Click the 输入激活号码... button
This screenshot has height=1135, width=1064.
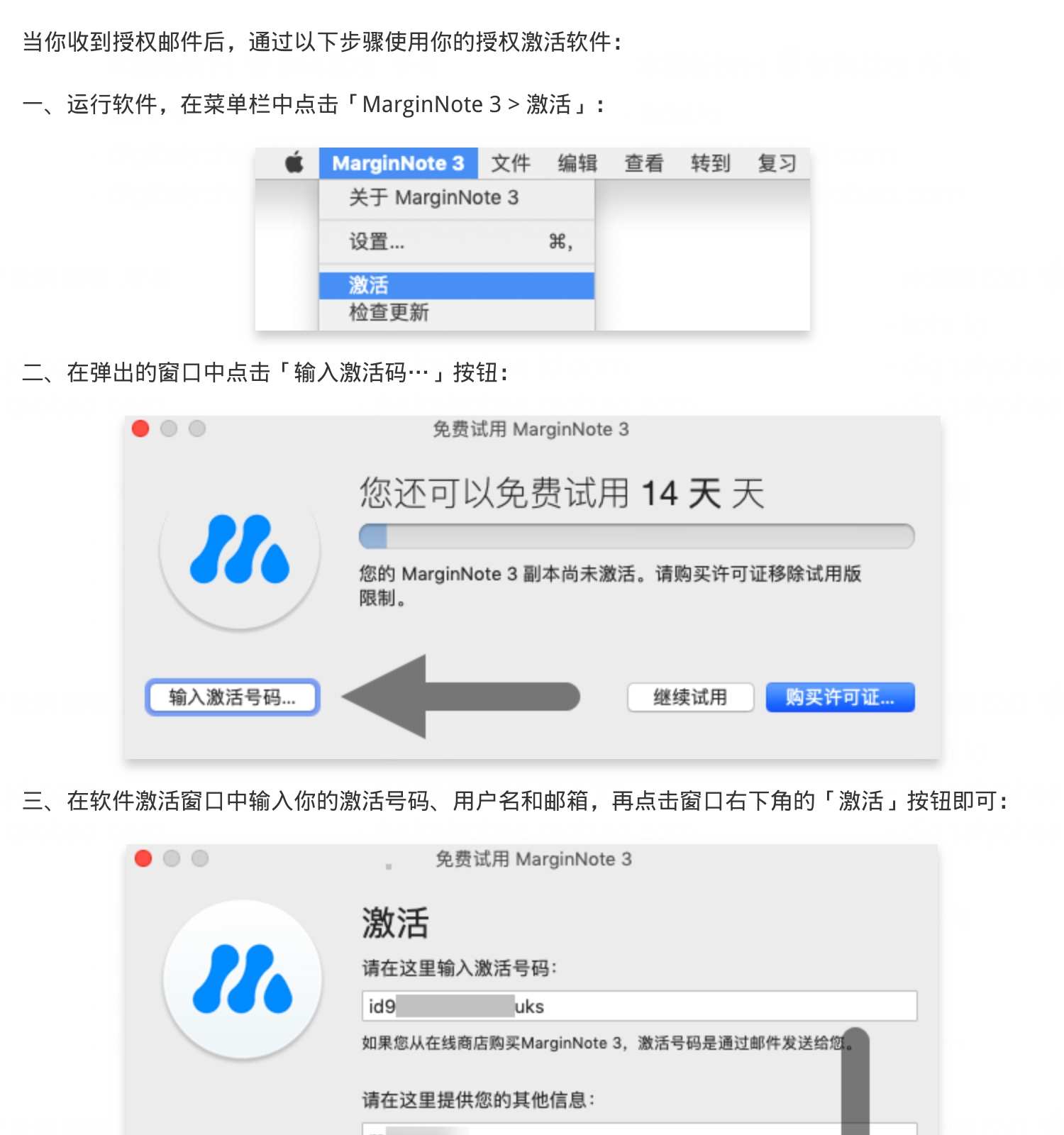233,697
